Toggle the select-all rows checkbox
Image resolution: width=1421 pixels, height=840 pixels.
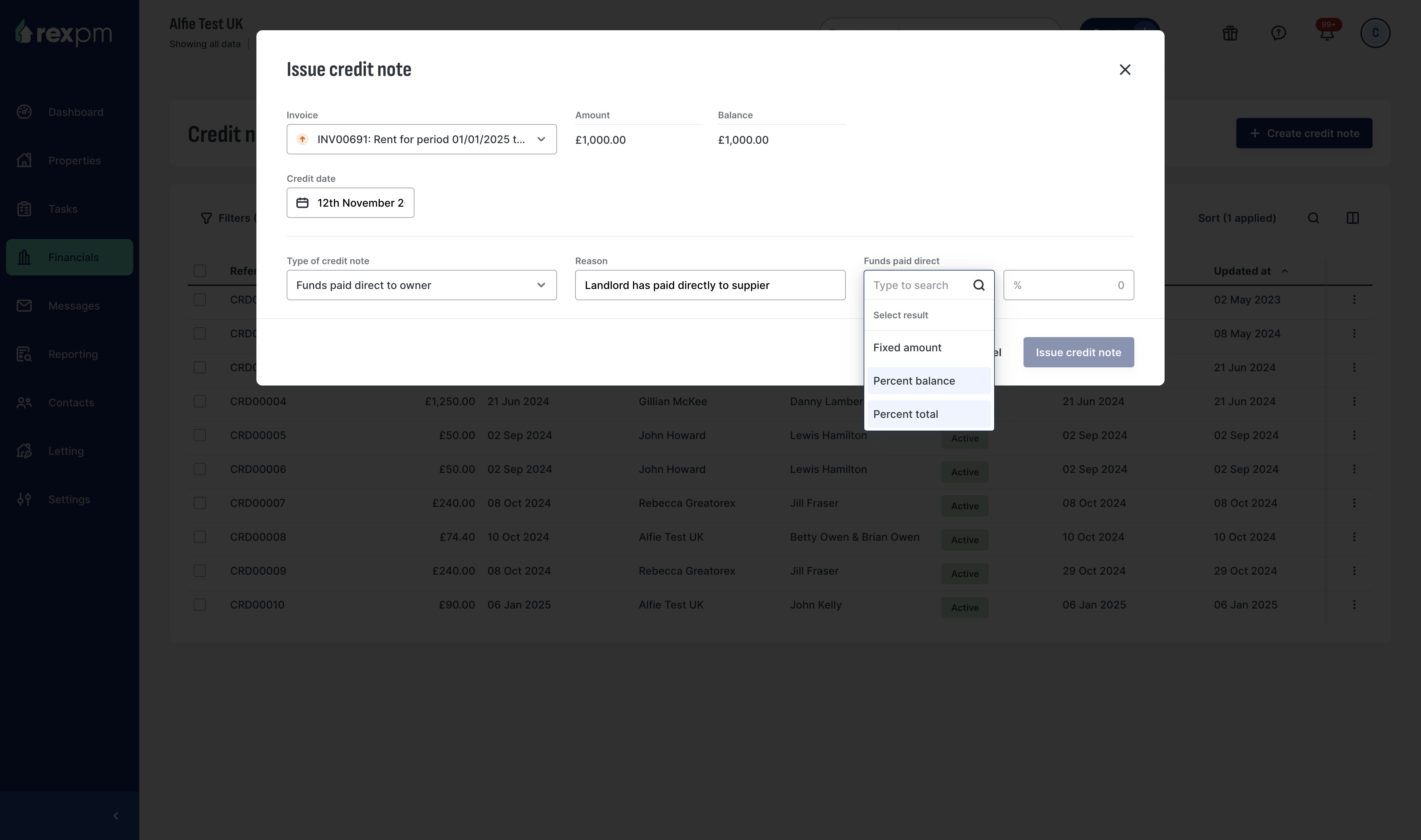pyautogui.click(x=200, y=271)
